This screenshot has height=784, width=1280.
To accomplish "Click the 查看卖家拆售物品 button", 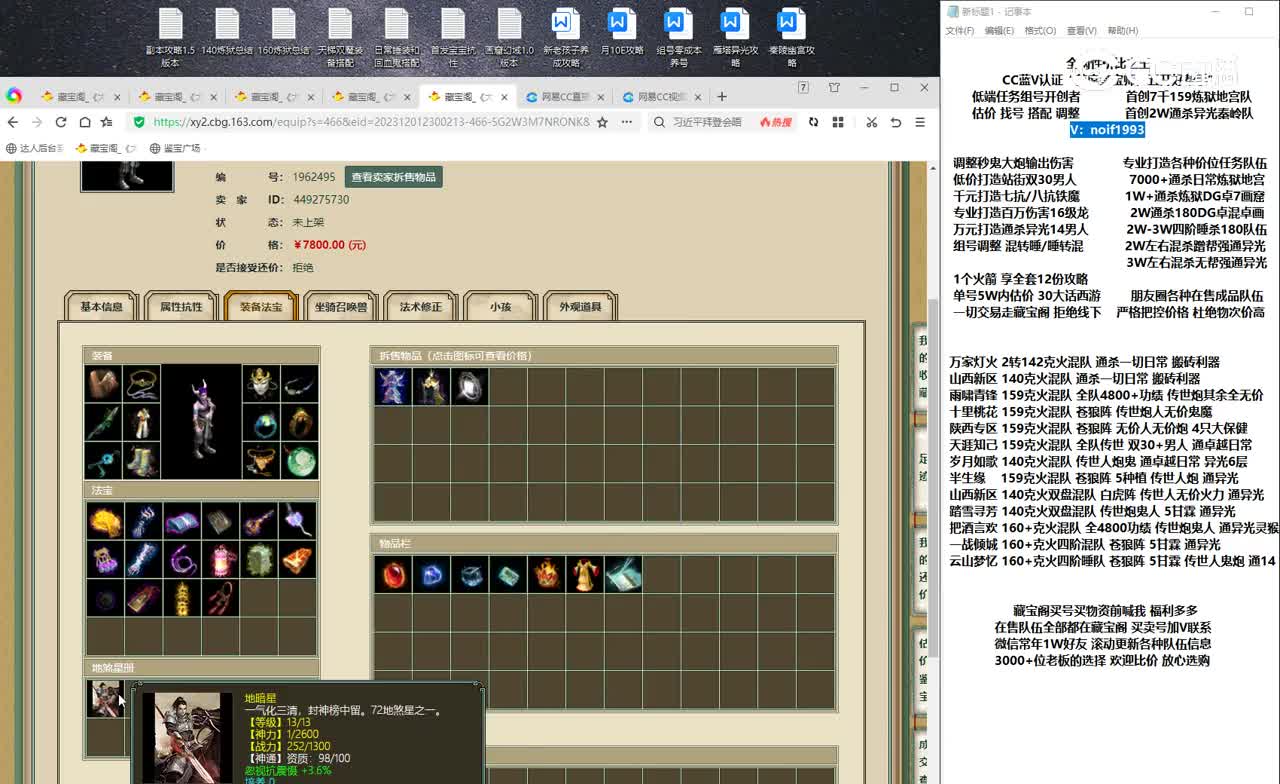I will click(394, 177).
